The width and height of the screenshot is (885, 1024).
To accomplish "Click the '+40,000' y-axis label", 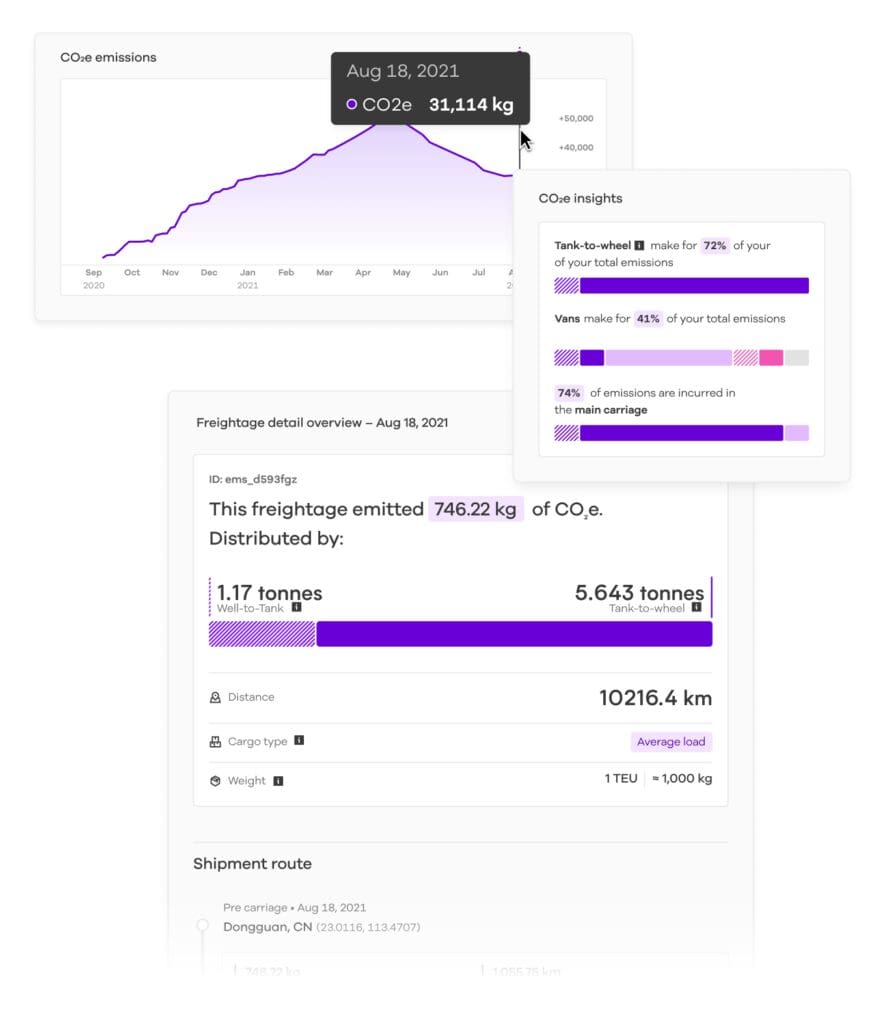I will pos(576,148).
